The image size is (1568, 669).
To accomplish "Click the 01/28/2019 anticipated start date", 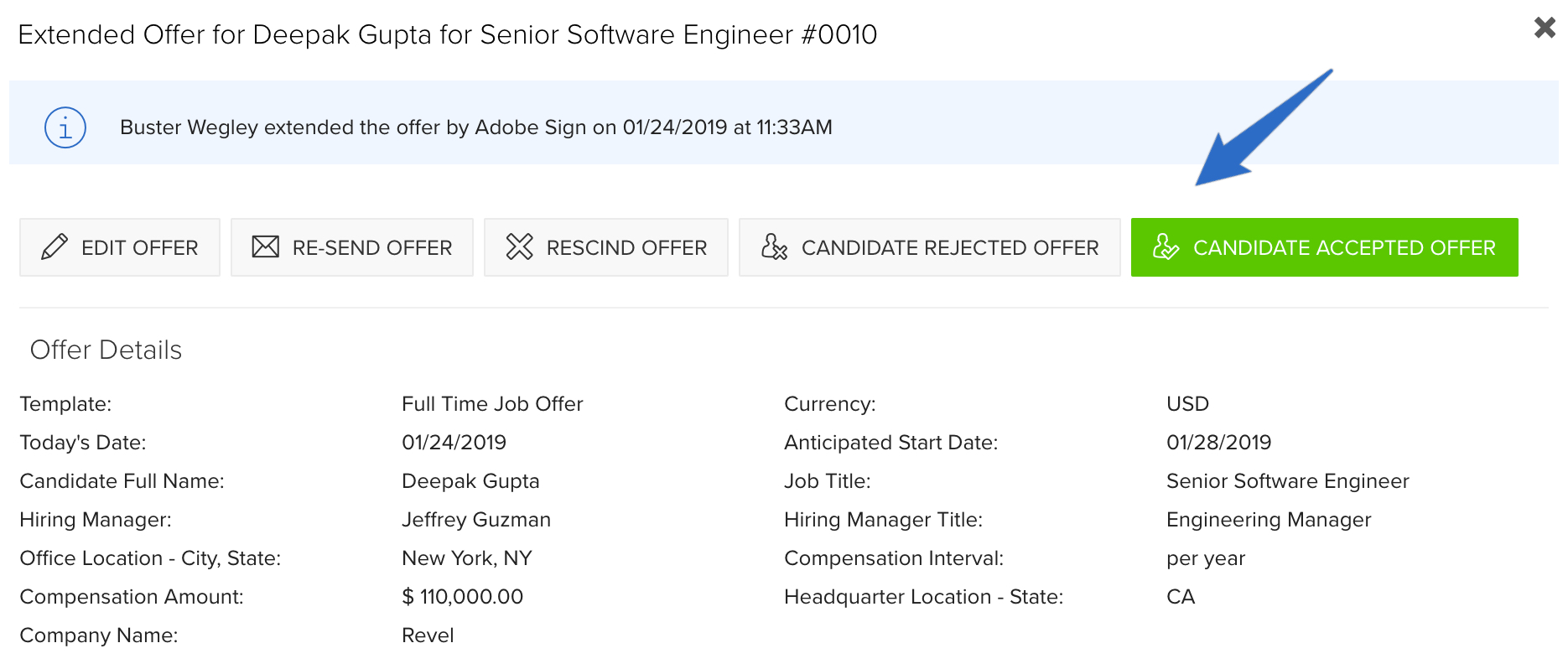I will [1219, 443].
